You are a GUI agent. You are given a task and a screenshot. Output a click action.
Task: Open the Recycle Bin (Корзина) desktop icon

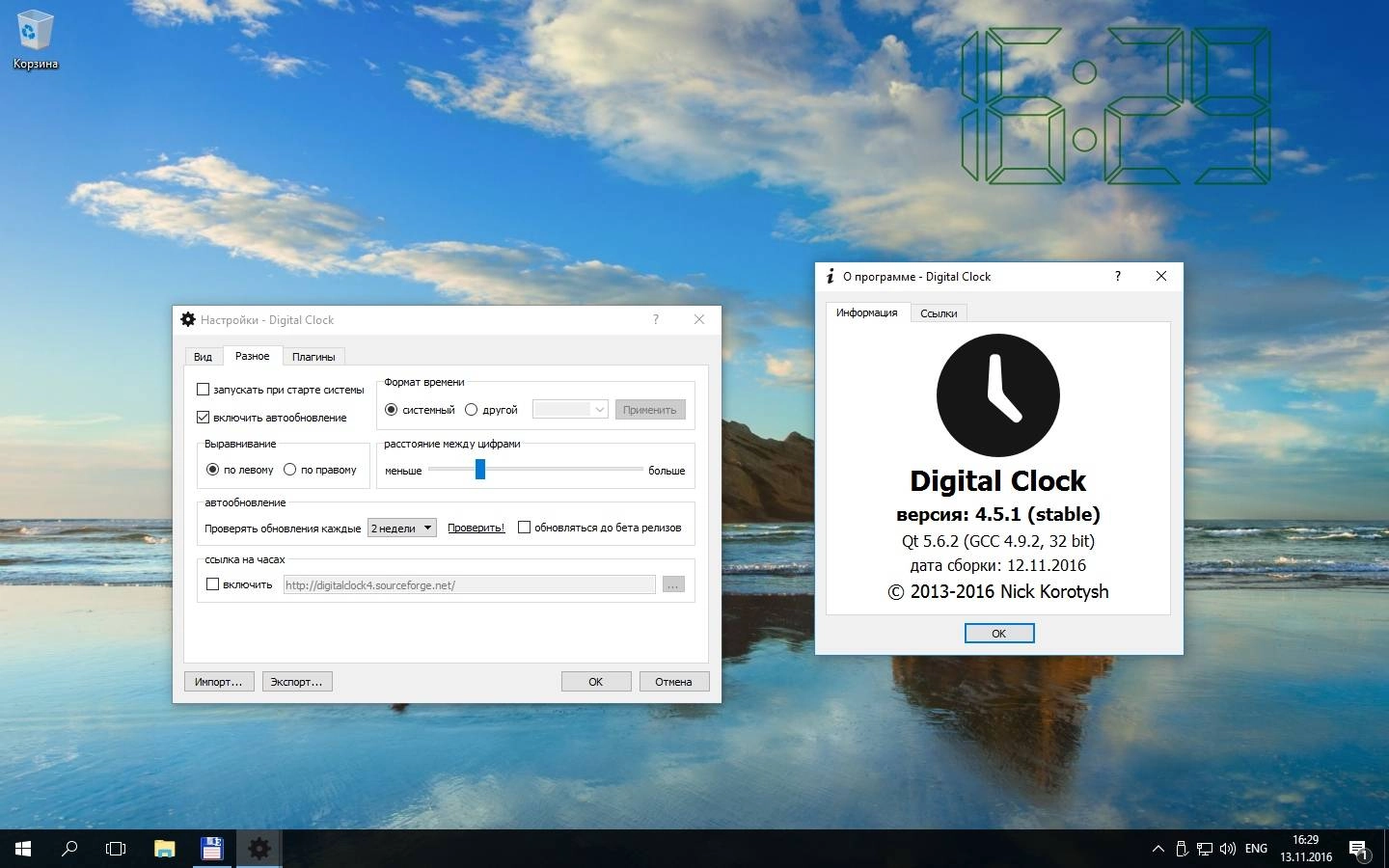coord(35,41)
